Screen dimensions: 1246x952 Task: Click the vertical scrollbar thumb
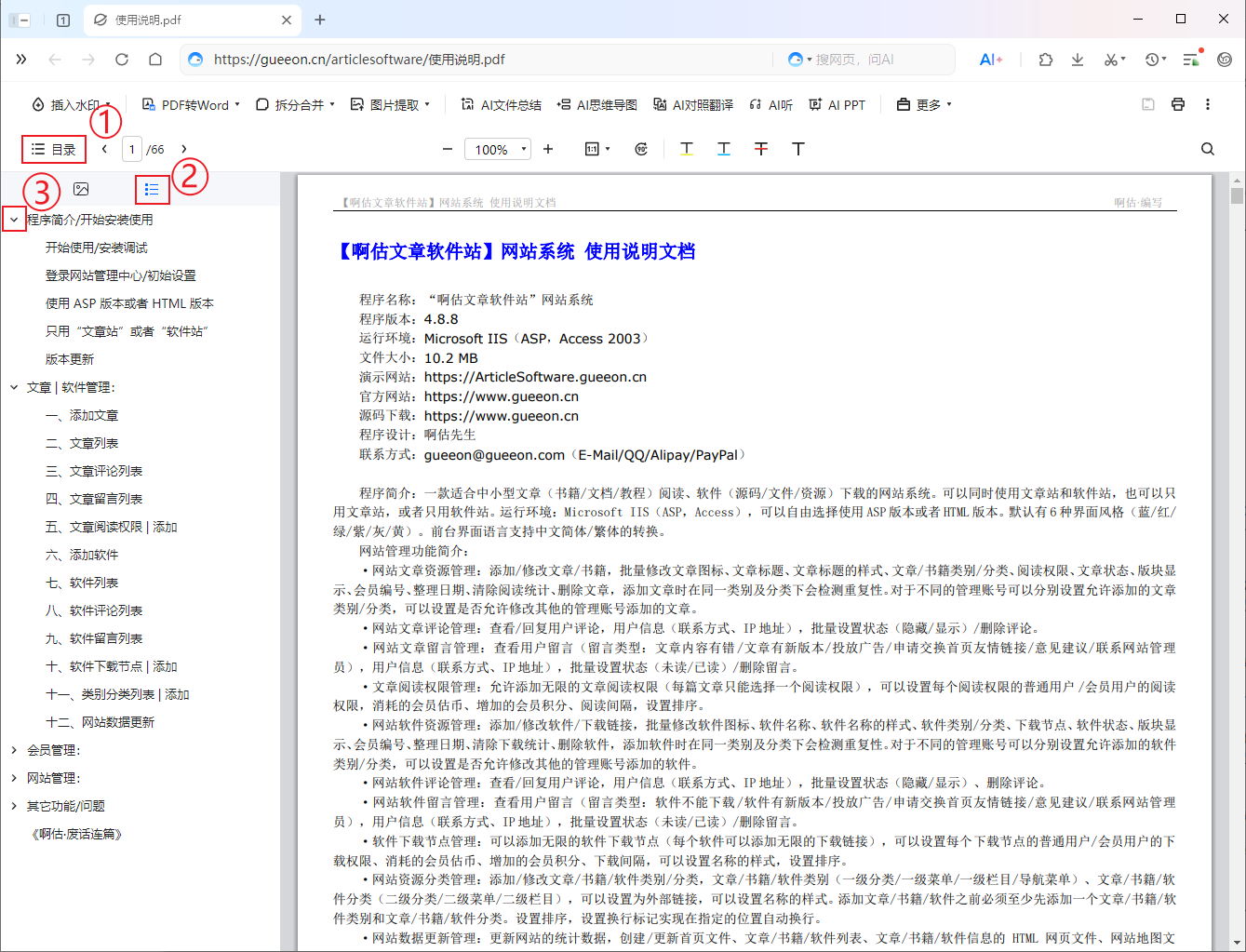click(x=1237, y=195)
